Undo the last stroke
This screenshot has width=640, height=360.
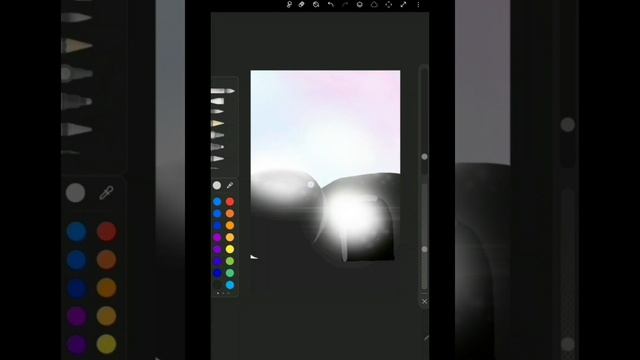(x=331, y=4)
